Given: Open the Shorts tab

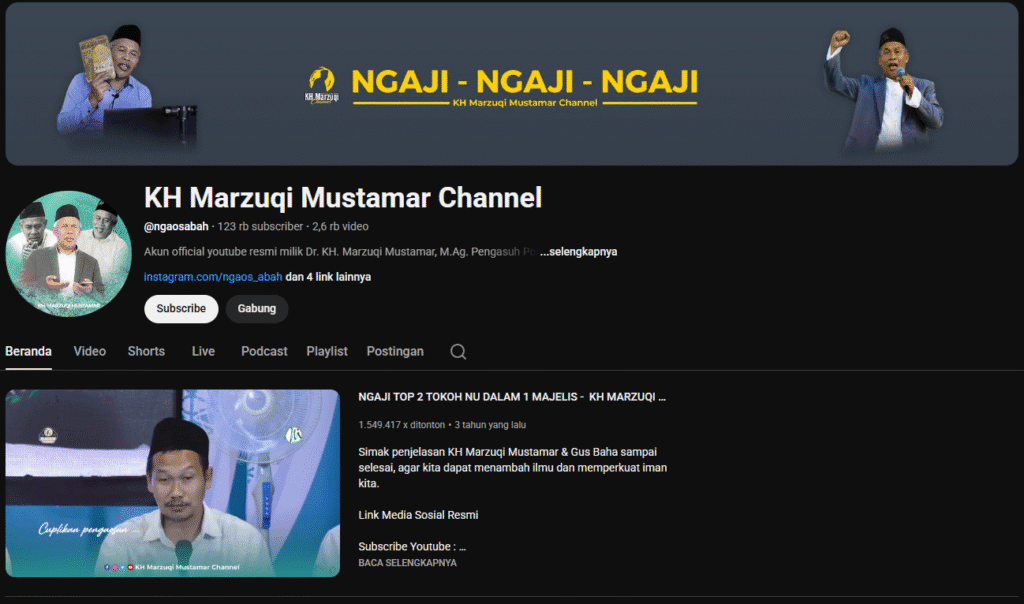Looking at the screenshot, I should click(x=146, y=351).
